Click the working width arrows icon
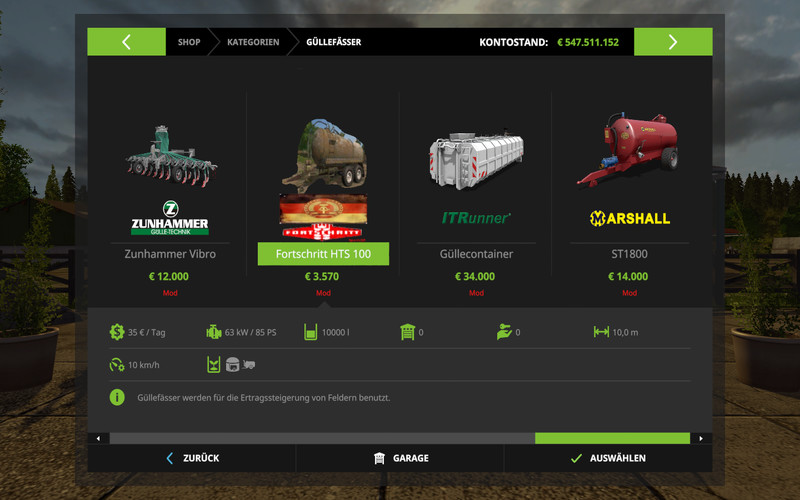This screenshot has width=800, height=500. [x=601, y=332]
